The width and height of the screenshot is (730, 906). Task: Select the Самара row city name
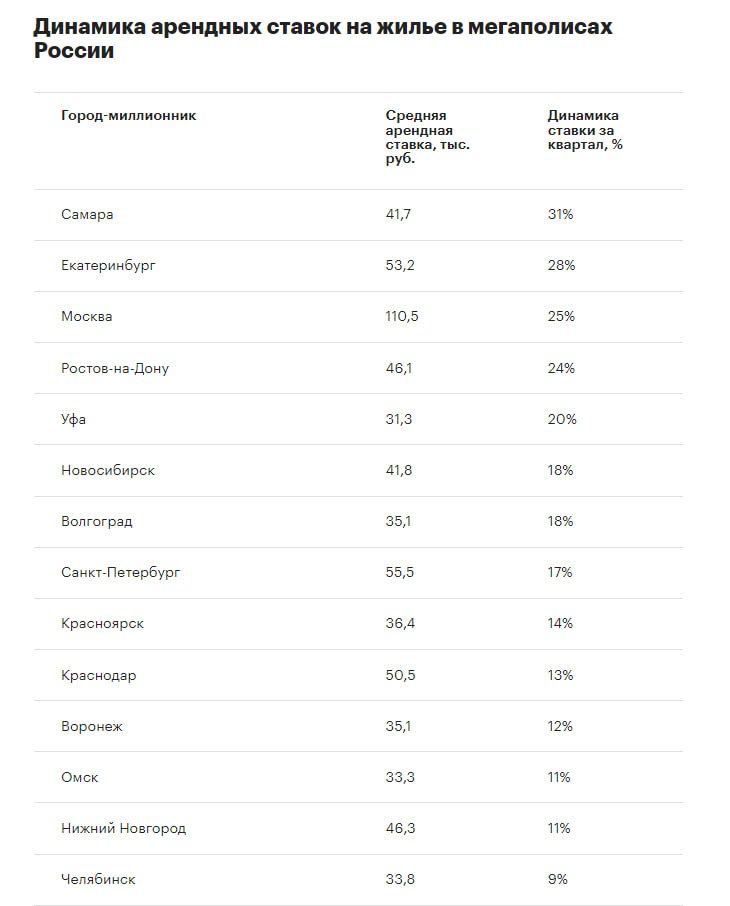pyautogui.click(x=87, y=215)
